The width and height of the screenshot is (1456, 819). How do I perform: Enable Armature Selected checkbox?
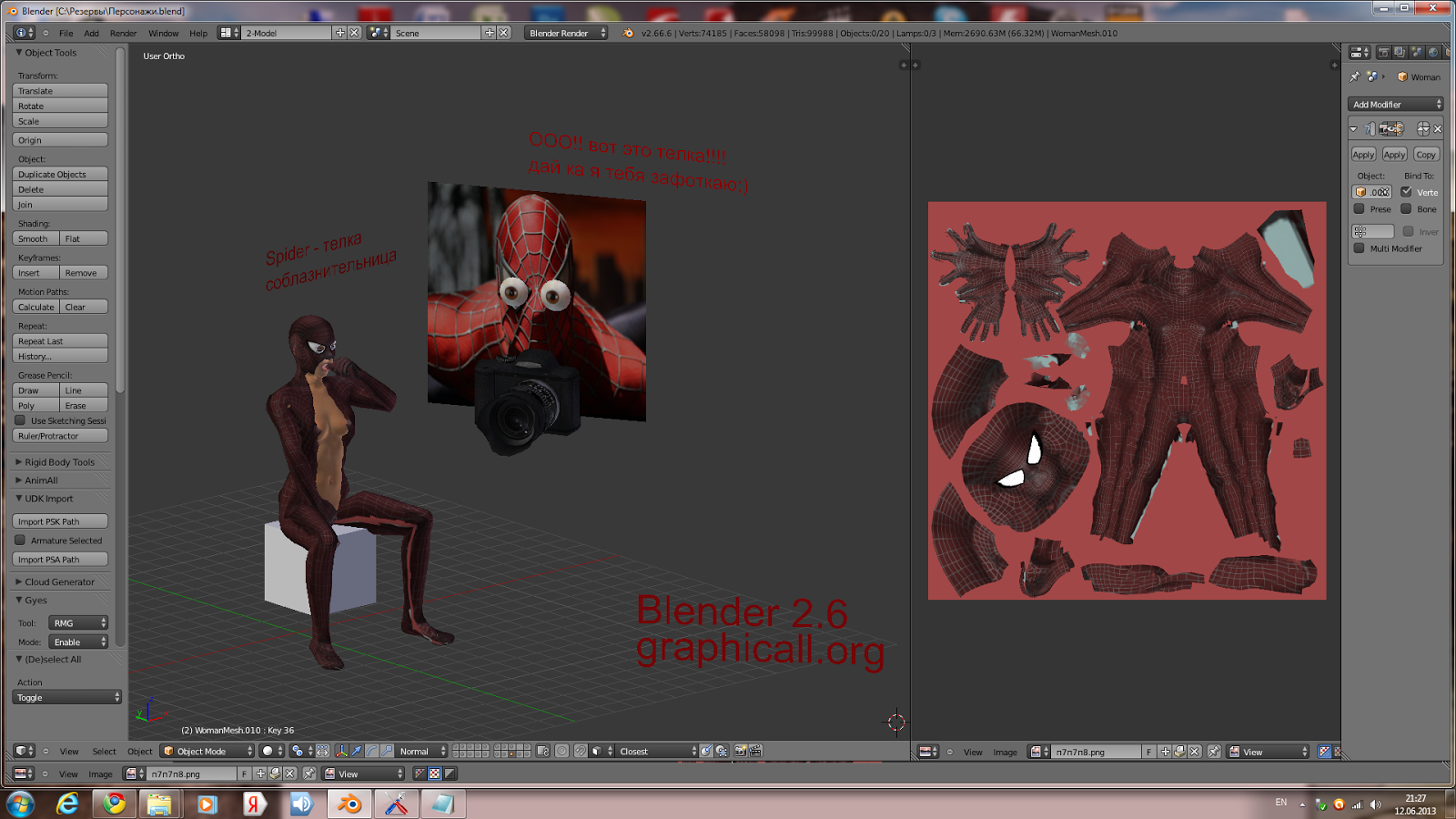20,540
